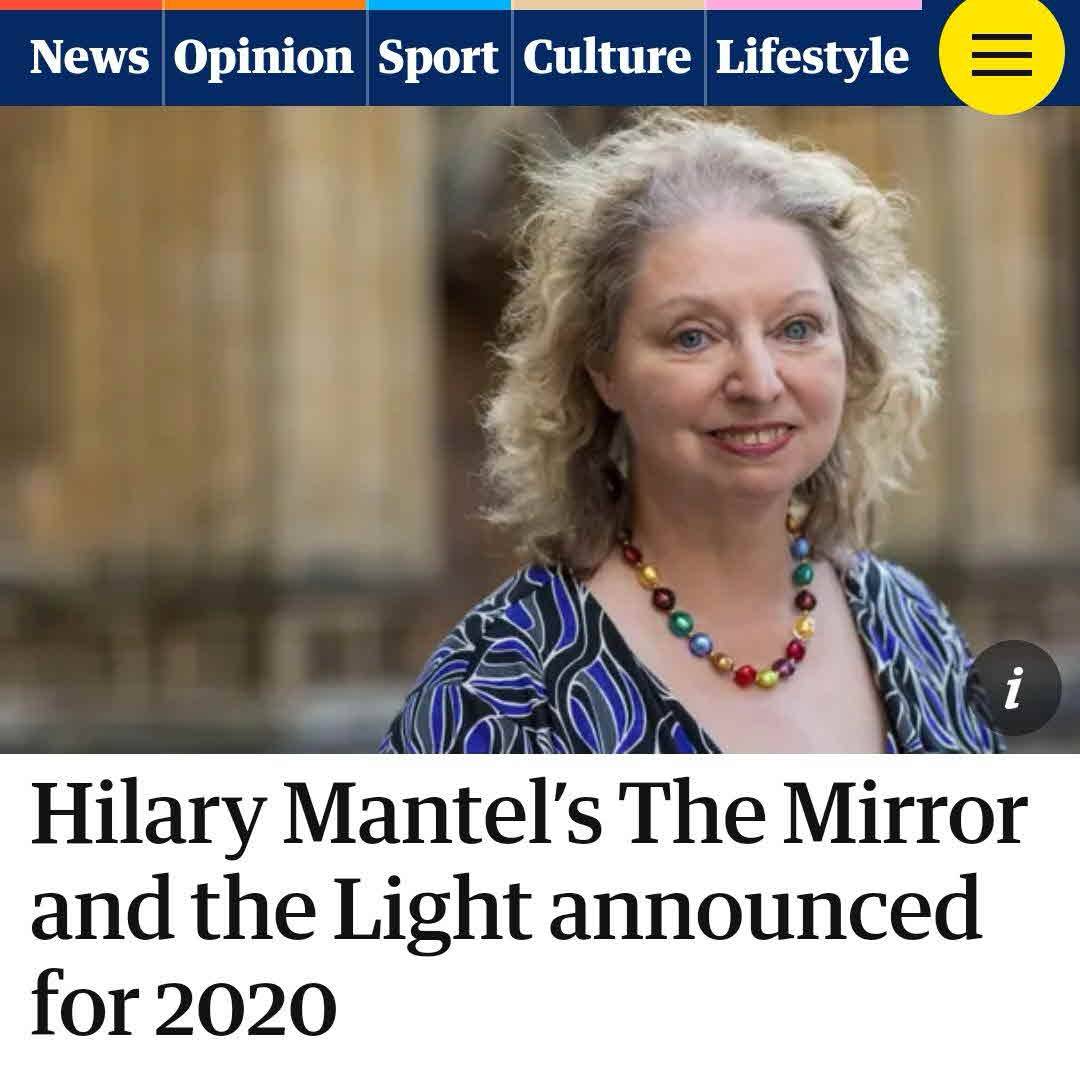
Task: Show image caption via the info icon
Action: pyautogui.click(x=1013, y=687)
